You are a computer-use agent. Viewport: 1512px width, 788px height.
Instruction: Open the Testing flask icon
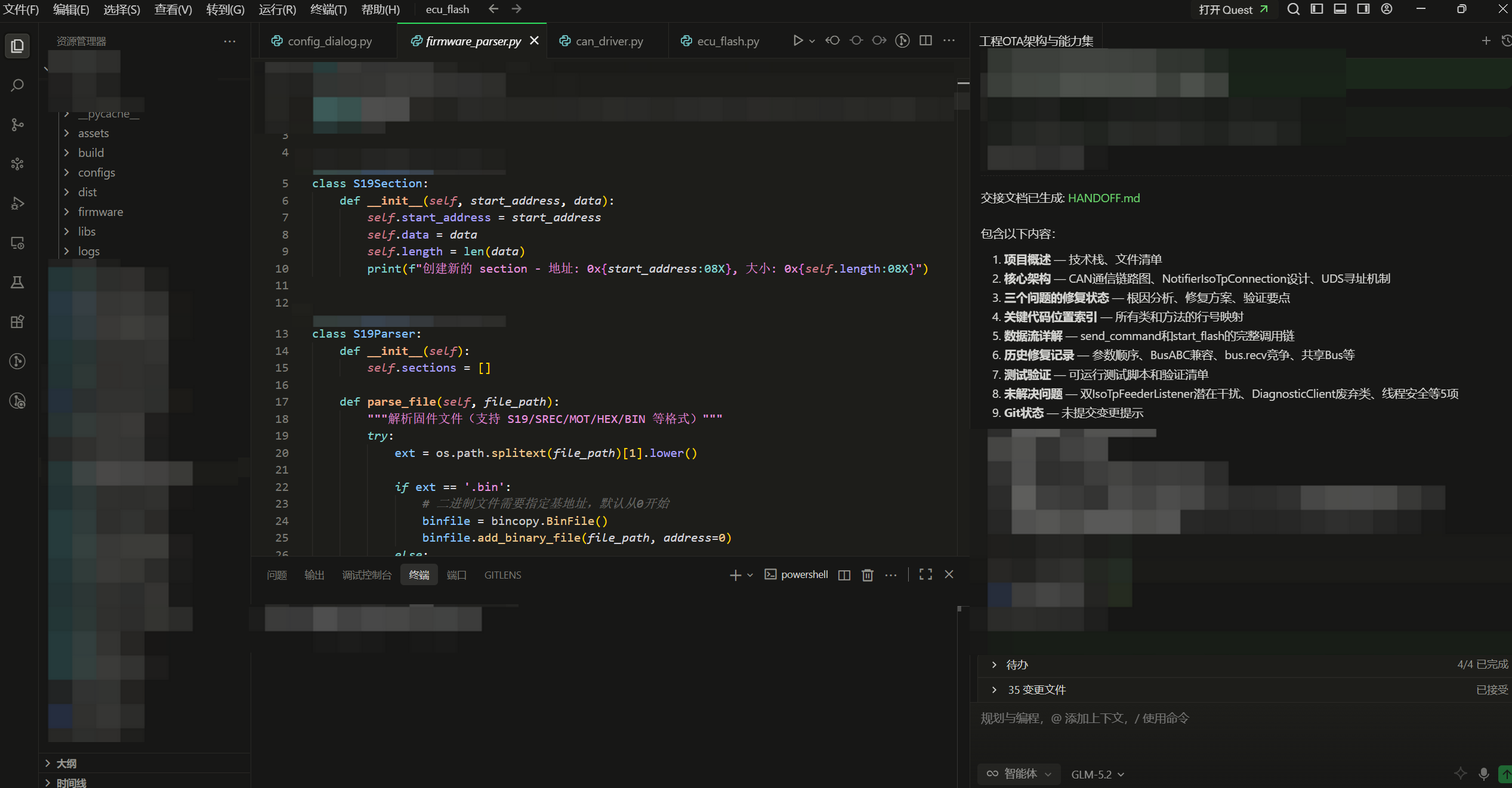coord(17,282)
